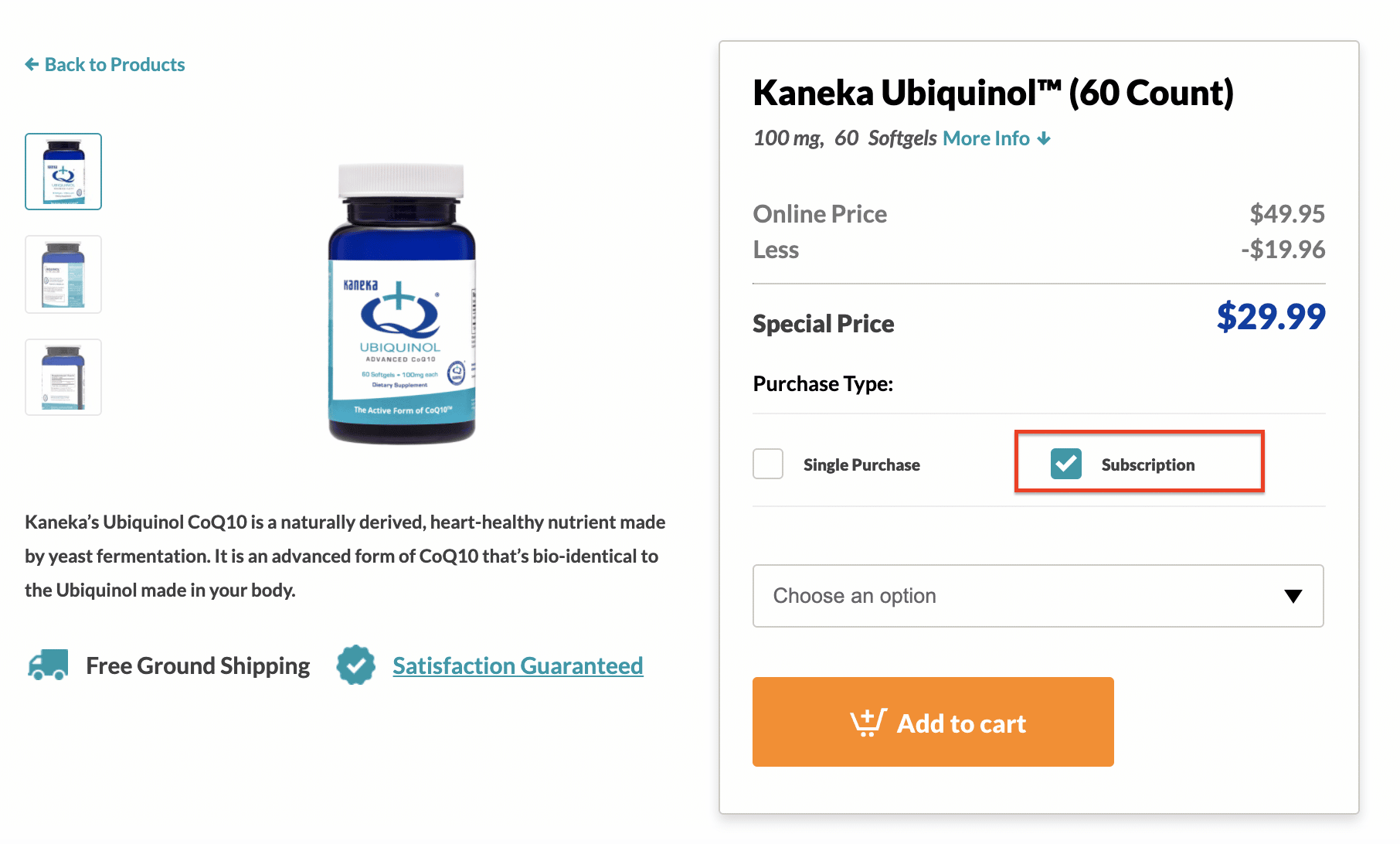Expand the More Info link
The width and height of the screenshot is (1400, 844).
[x=996, y=138]
